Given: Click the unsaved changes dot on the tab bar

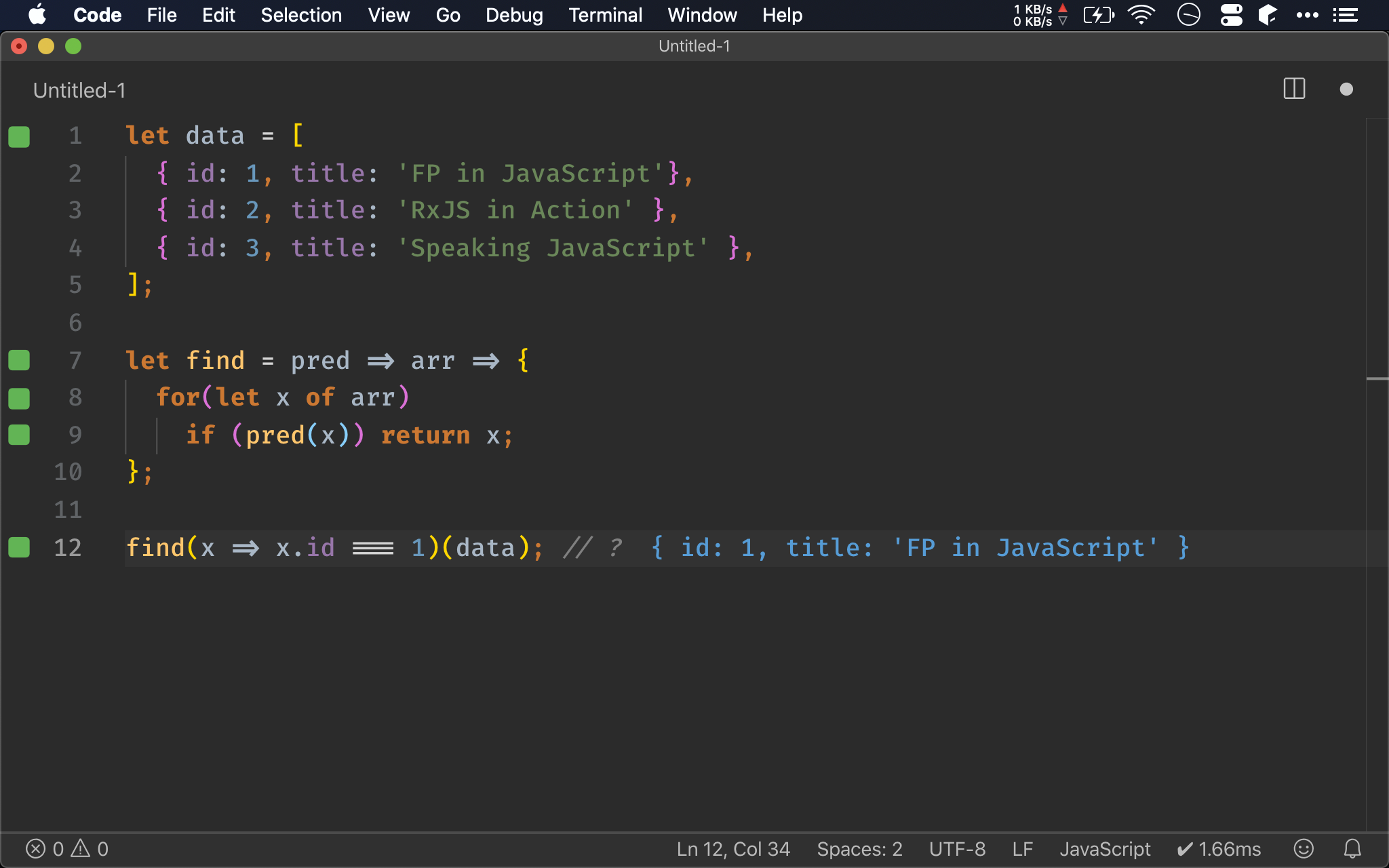Looking at the screenshot, I should pos(1346,90).
